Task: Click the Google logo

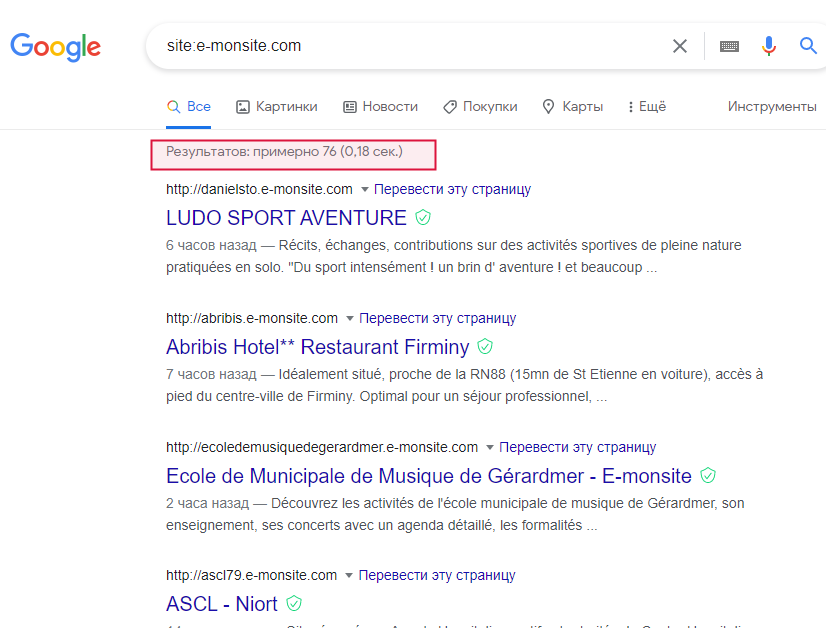Action: coord(55,47)
